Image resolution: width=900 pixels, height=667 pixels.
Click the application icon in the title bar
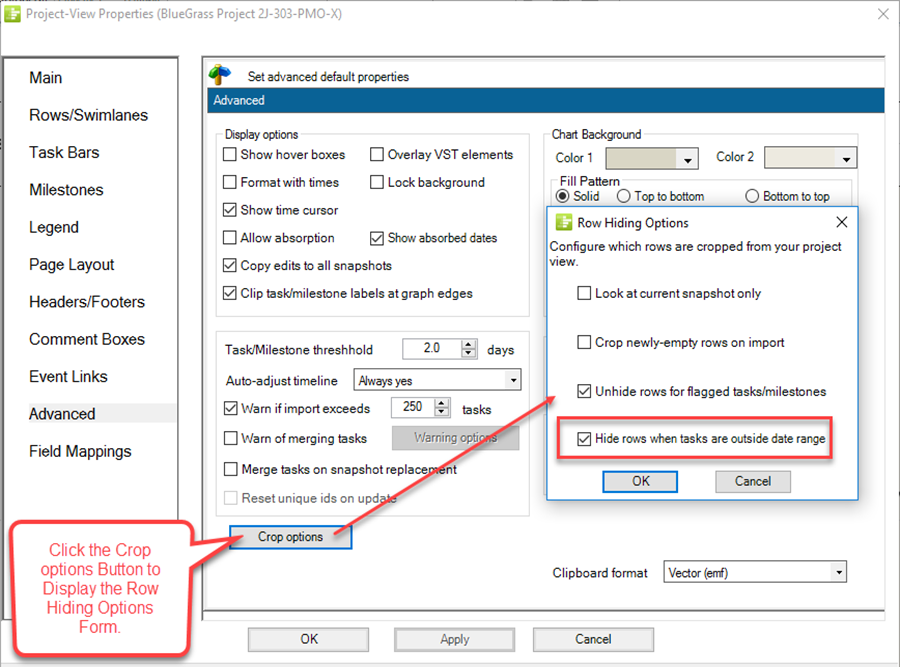click(x=14, y=14)
